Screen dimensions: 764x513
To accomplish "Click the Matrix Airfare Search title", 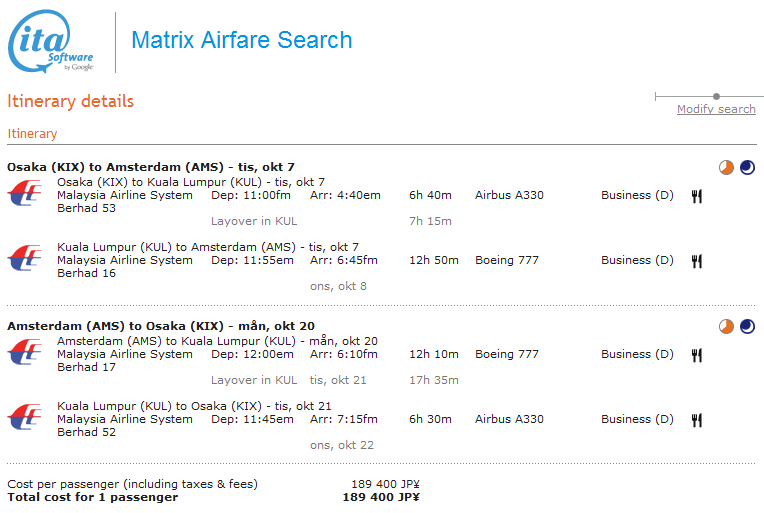I will [x=242, y=41].
